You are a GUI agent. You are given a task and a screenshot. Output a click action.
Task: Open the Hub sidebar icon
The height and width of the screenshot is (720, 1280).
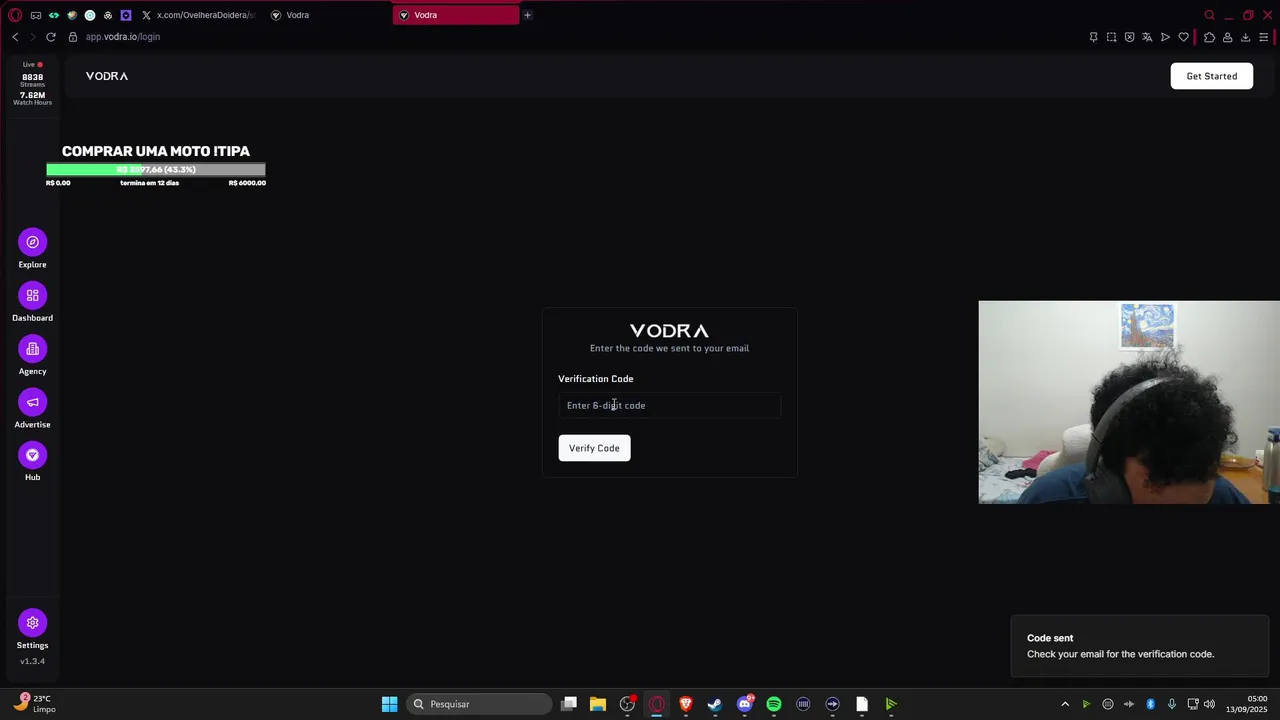(32, 455)
